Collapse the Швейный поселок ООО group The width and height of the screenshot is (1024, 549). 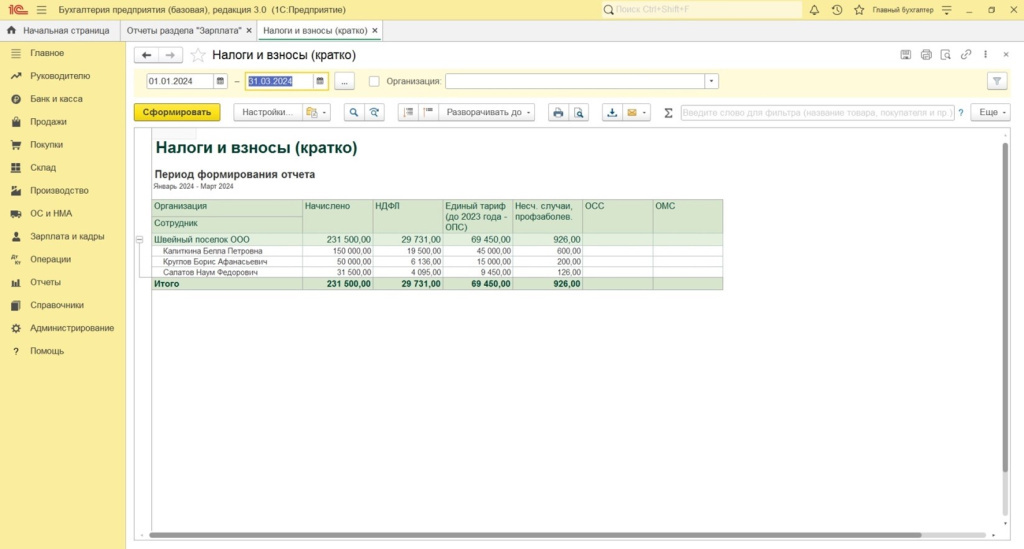click(139, 240)
